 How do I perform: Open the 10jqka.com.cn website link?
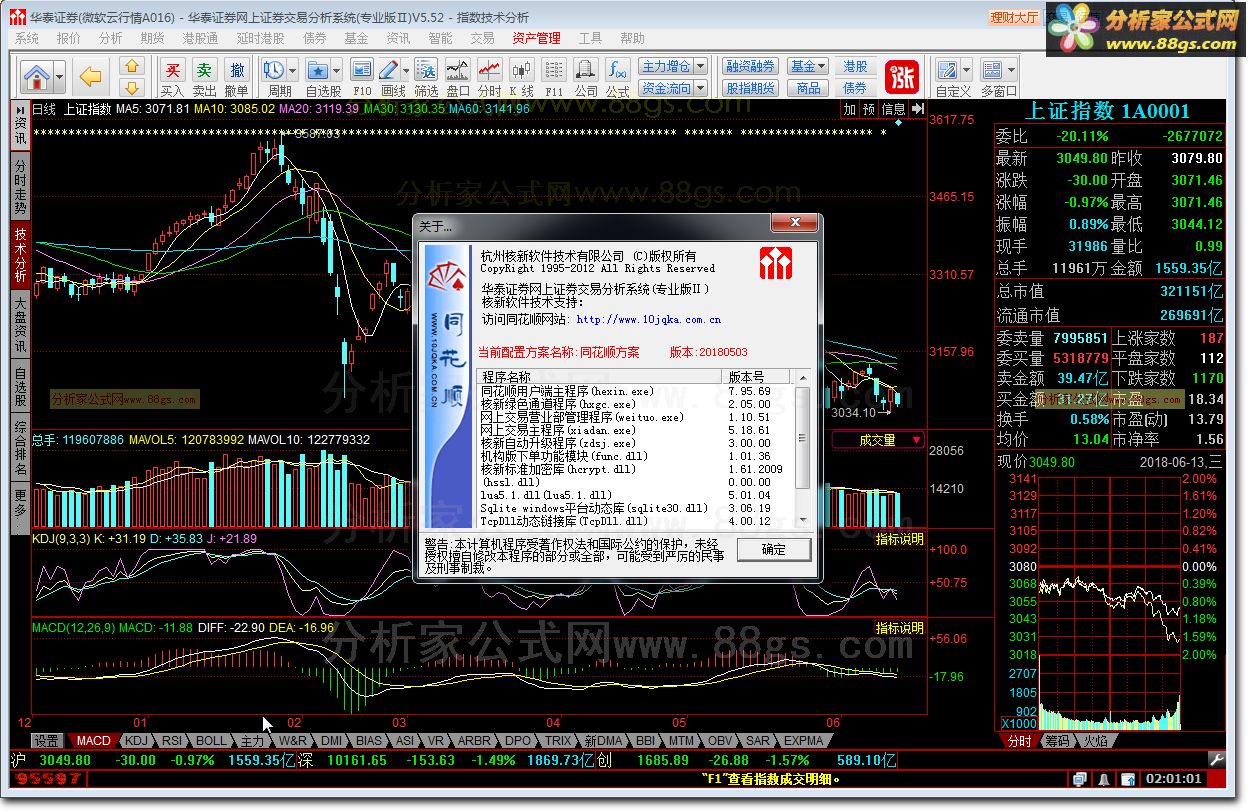[649, 320]
